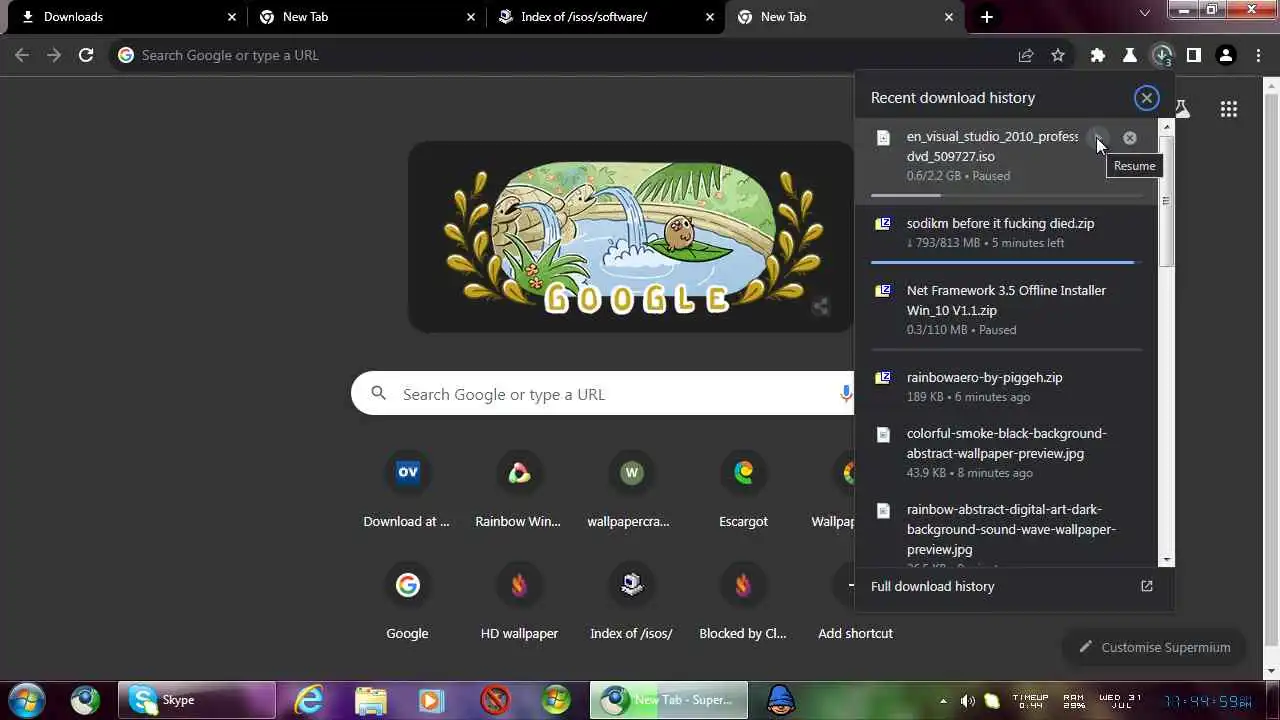Image resolution: width=1280 pixels, height=720 pixels.
Task: Open Full download history link
Action: (1005, 586)
